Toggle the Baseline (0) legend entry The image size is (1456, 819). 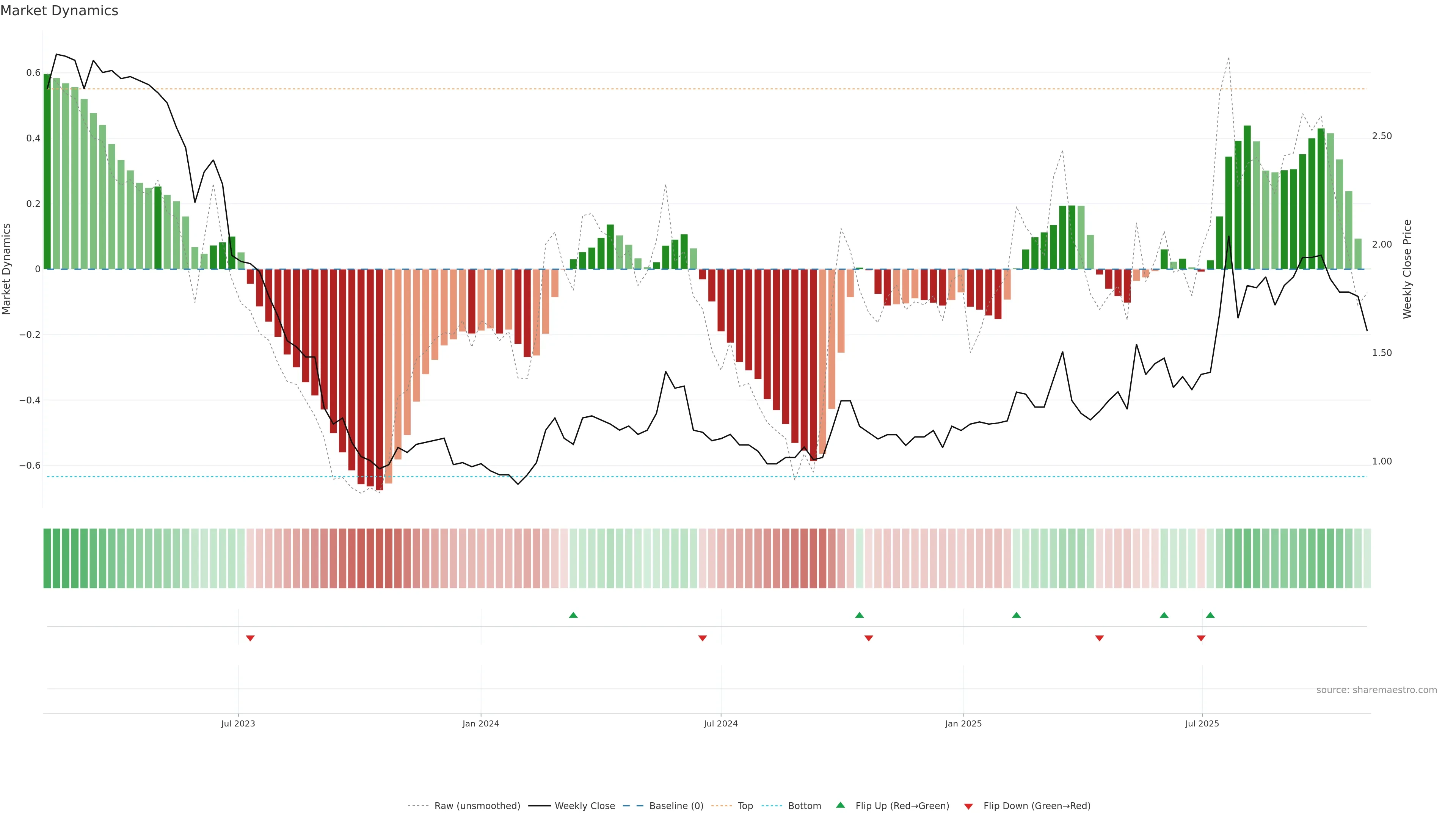676,805
